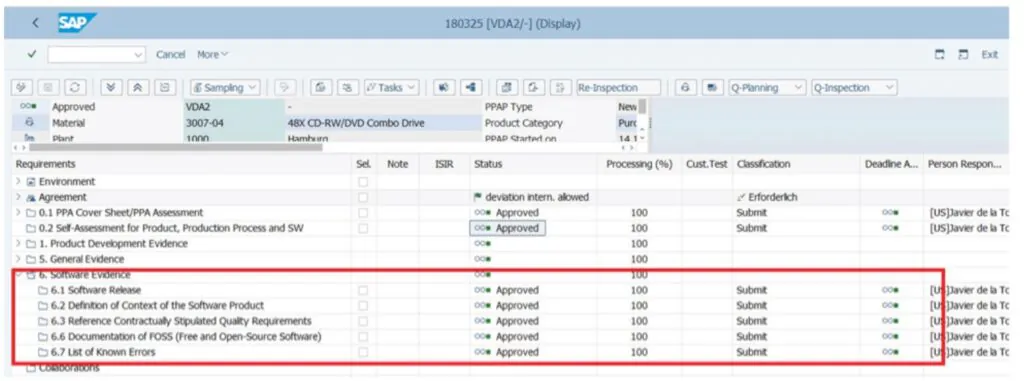Click the Exit button
The width and height of the screenshot is (1024, 381).
(989, 55)
